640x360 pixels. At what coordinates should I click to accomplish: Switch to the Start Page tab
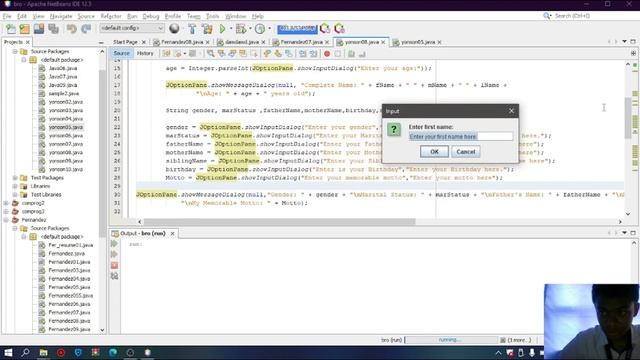click(x=125, y=42)
